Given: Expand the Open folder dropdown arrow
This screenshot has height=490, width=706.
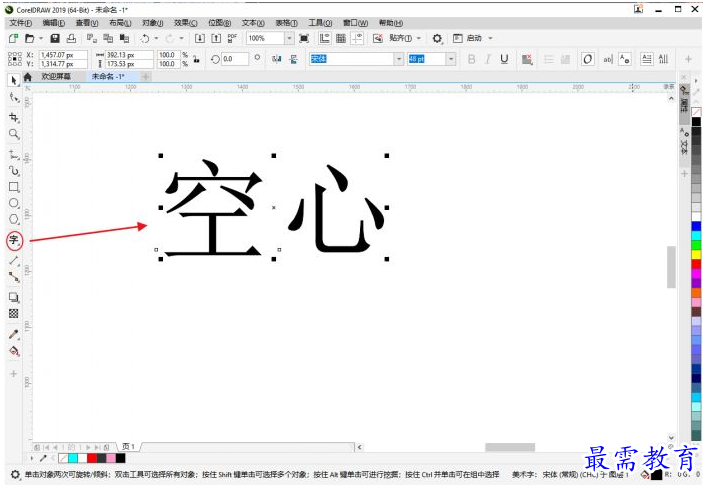Looking at the screenshot, I should point(41,38).
